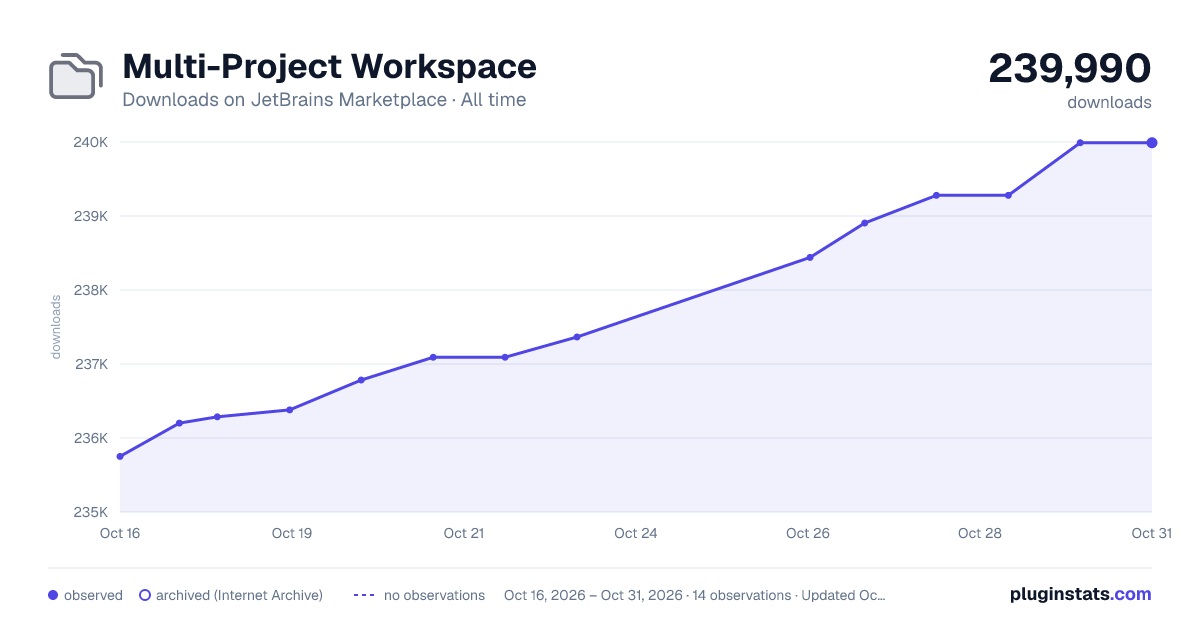The height and width of the screenshot is (630, 1200).
Task: Click the 239,990 total downloads figure
Action: (x=1070, y=68)
